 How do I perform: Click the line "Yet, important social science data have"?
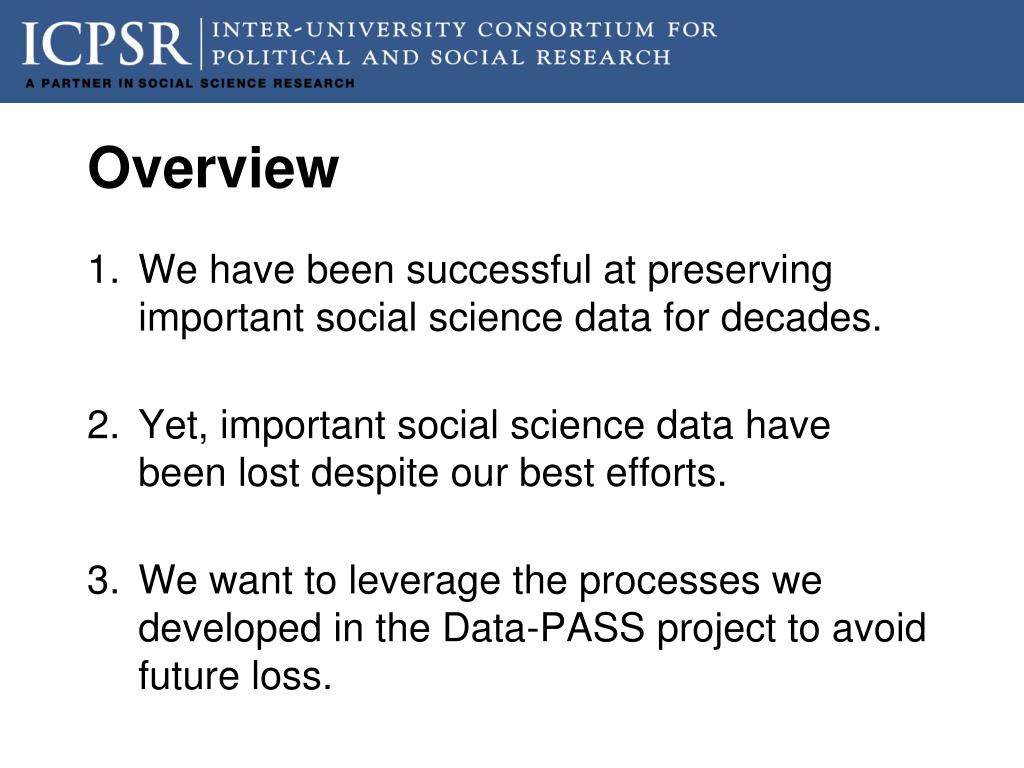484,426
